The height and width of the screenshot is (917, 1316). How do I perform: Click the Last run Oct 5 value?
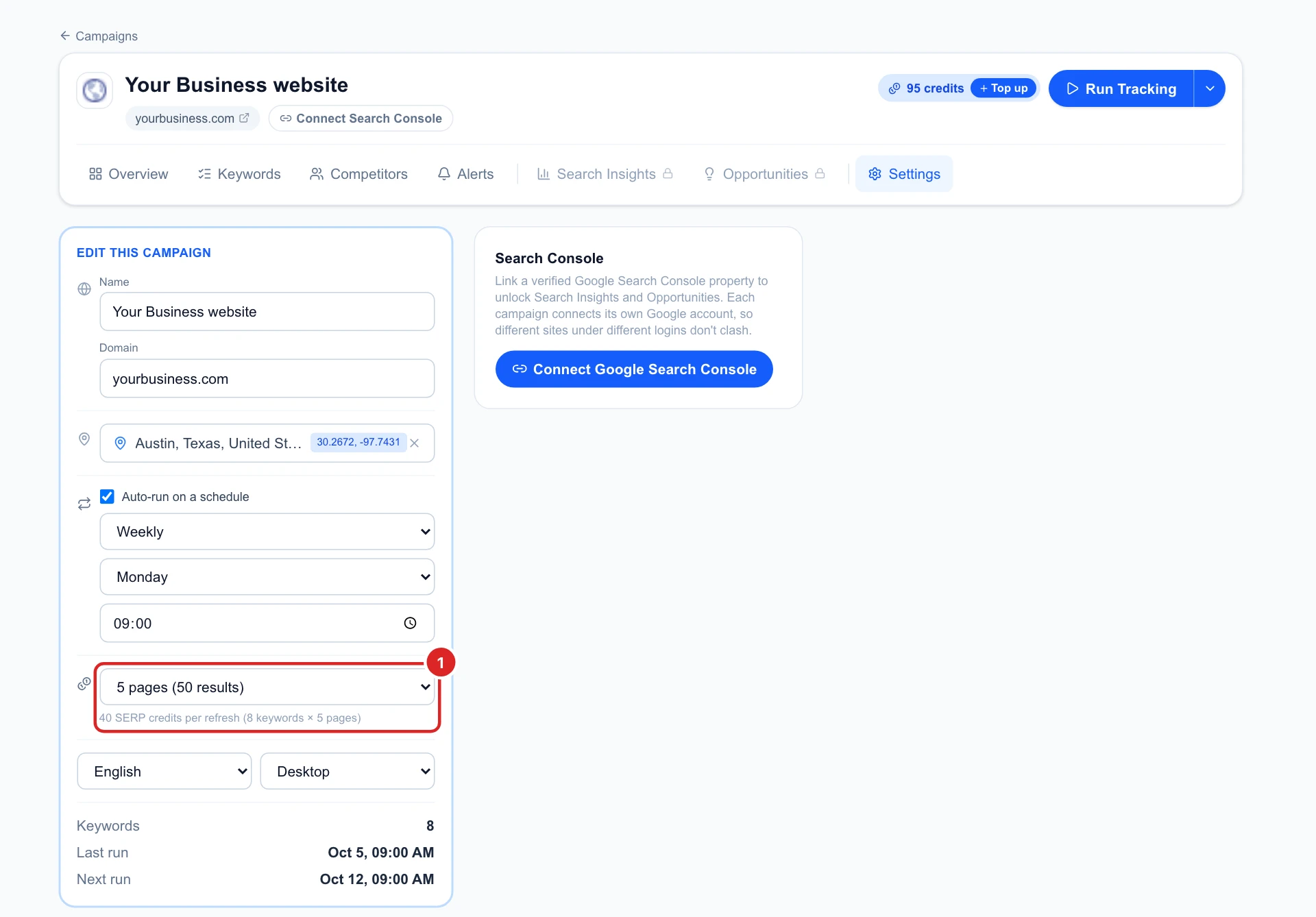(x=381, y=853)
